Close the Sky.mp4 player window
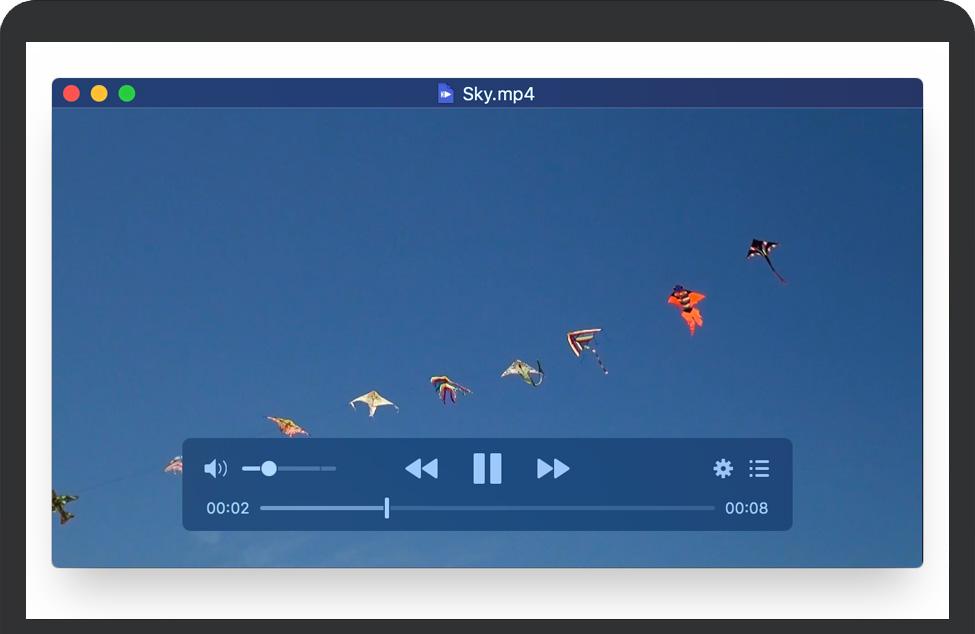This screenshot has height=634, width=975. [x=71, y=94]
